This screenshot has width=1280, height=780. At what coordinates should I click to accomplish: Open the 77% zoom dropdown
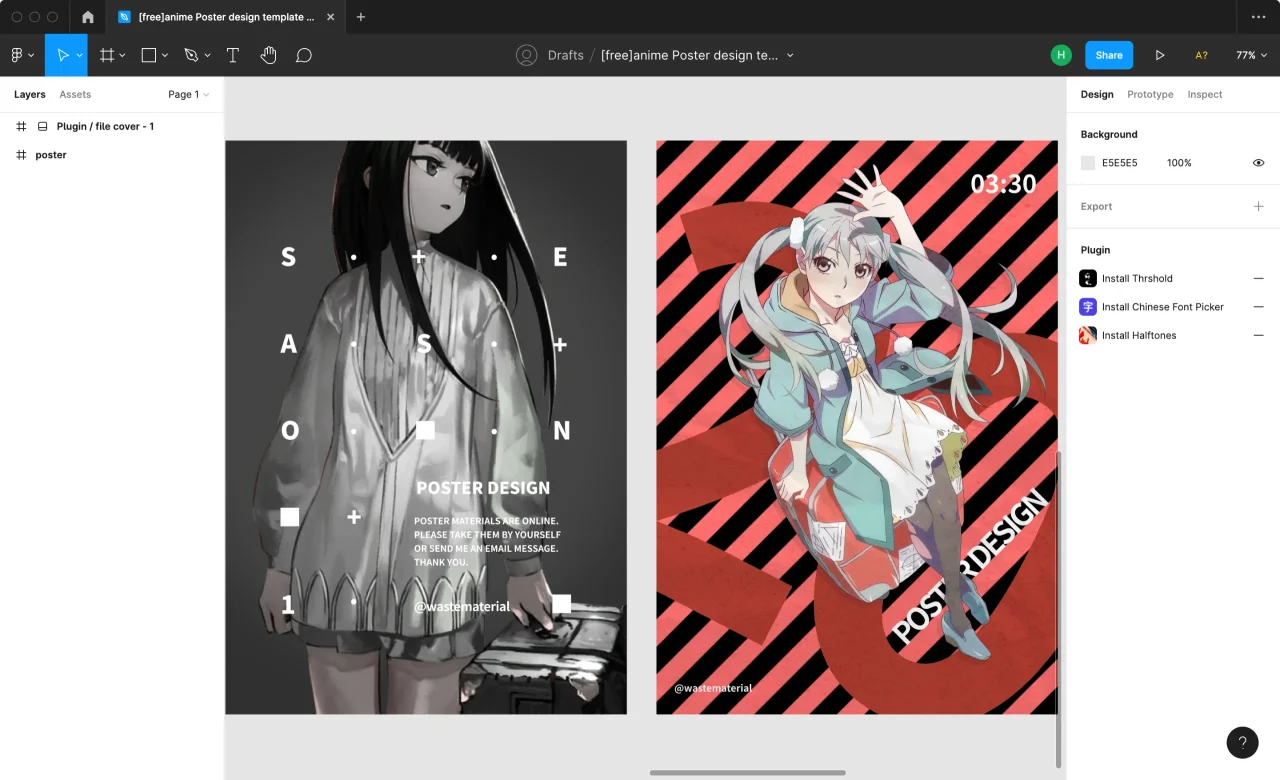pyautogui.click(x=1251, y=56)
